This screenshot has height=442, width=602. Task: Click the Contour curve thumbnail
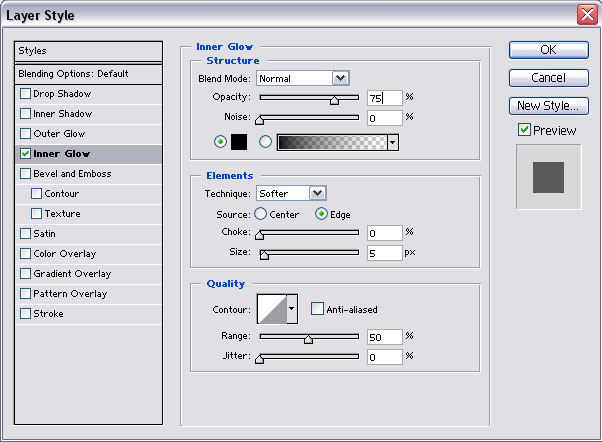[272, 309]
